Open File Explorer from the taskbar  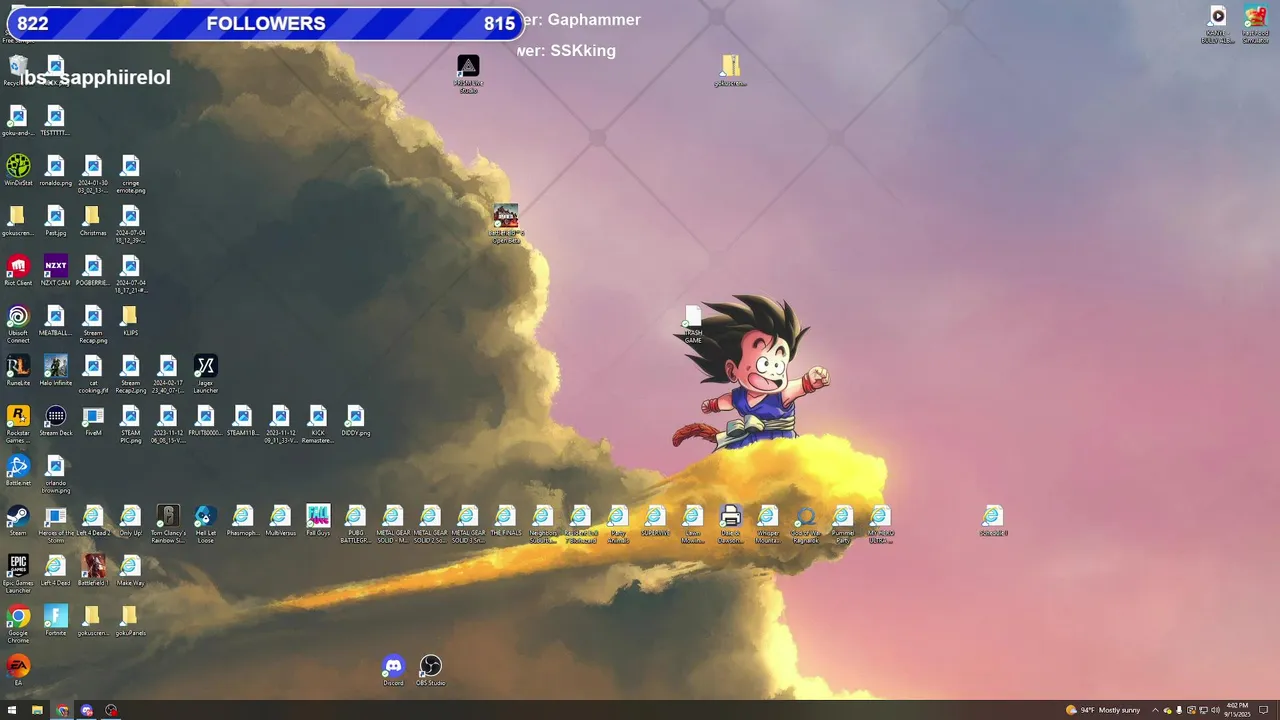[37, 710]
